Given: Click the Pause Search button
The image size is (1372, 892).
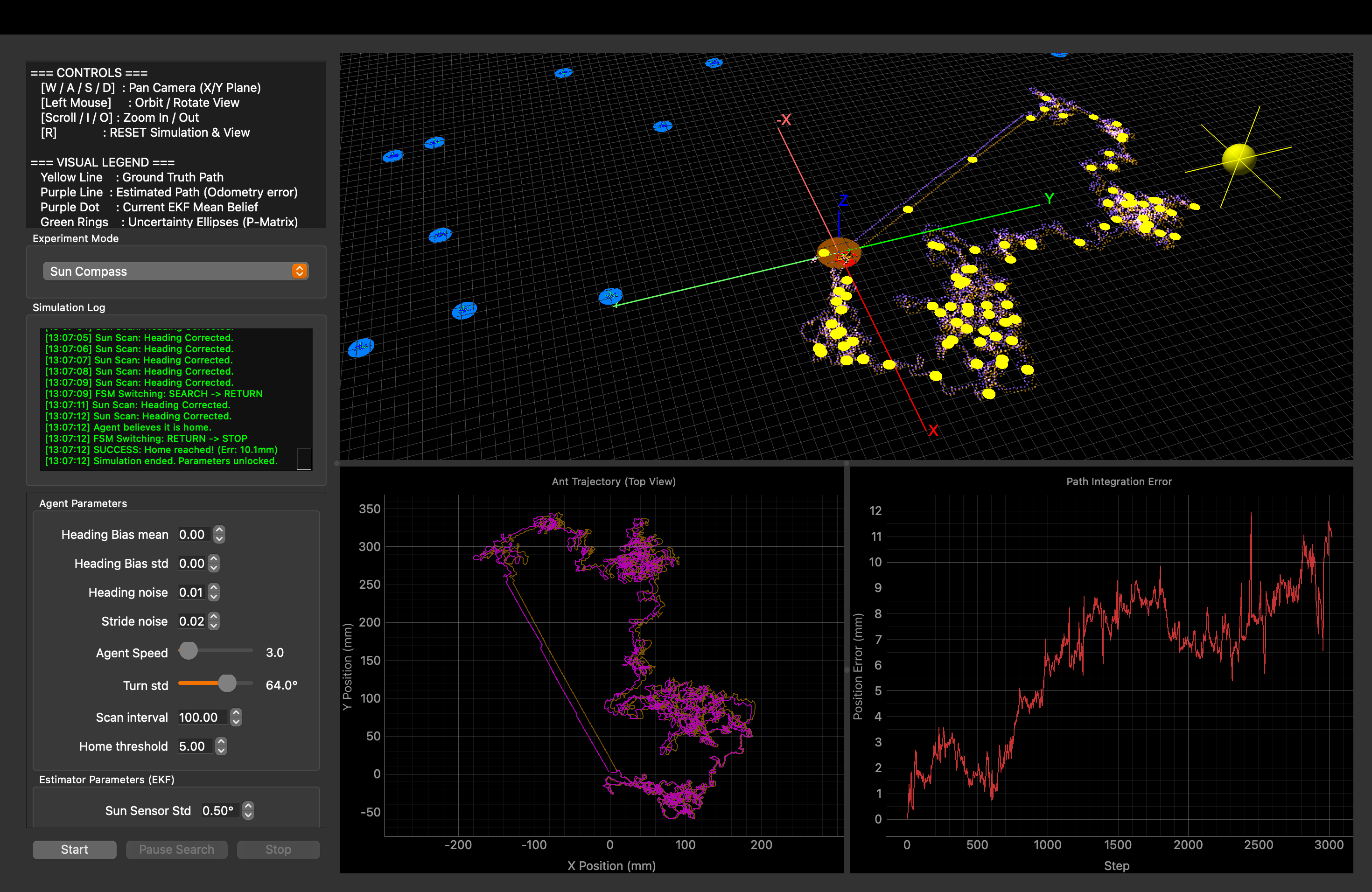Looking at the screenshot, I should click(x=176, y=850).
